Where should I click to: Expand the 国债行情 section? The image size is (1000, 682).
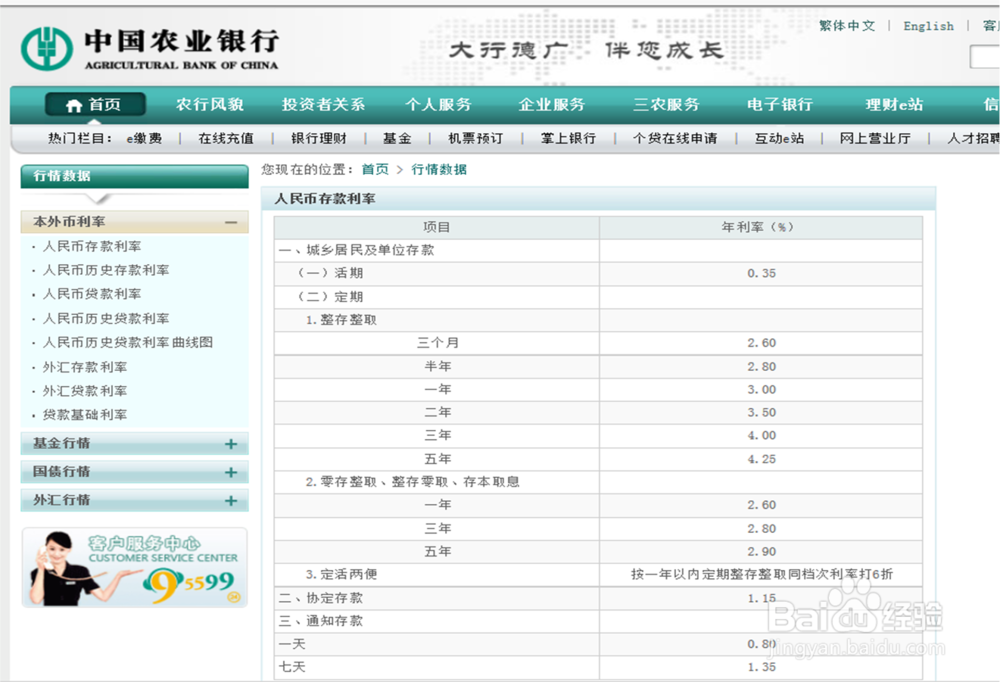click(x=231, y=473)
